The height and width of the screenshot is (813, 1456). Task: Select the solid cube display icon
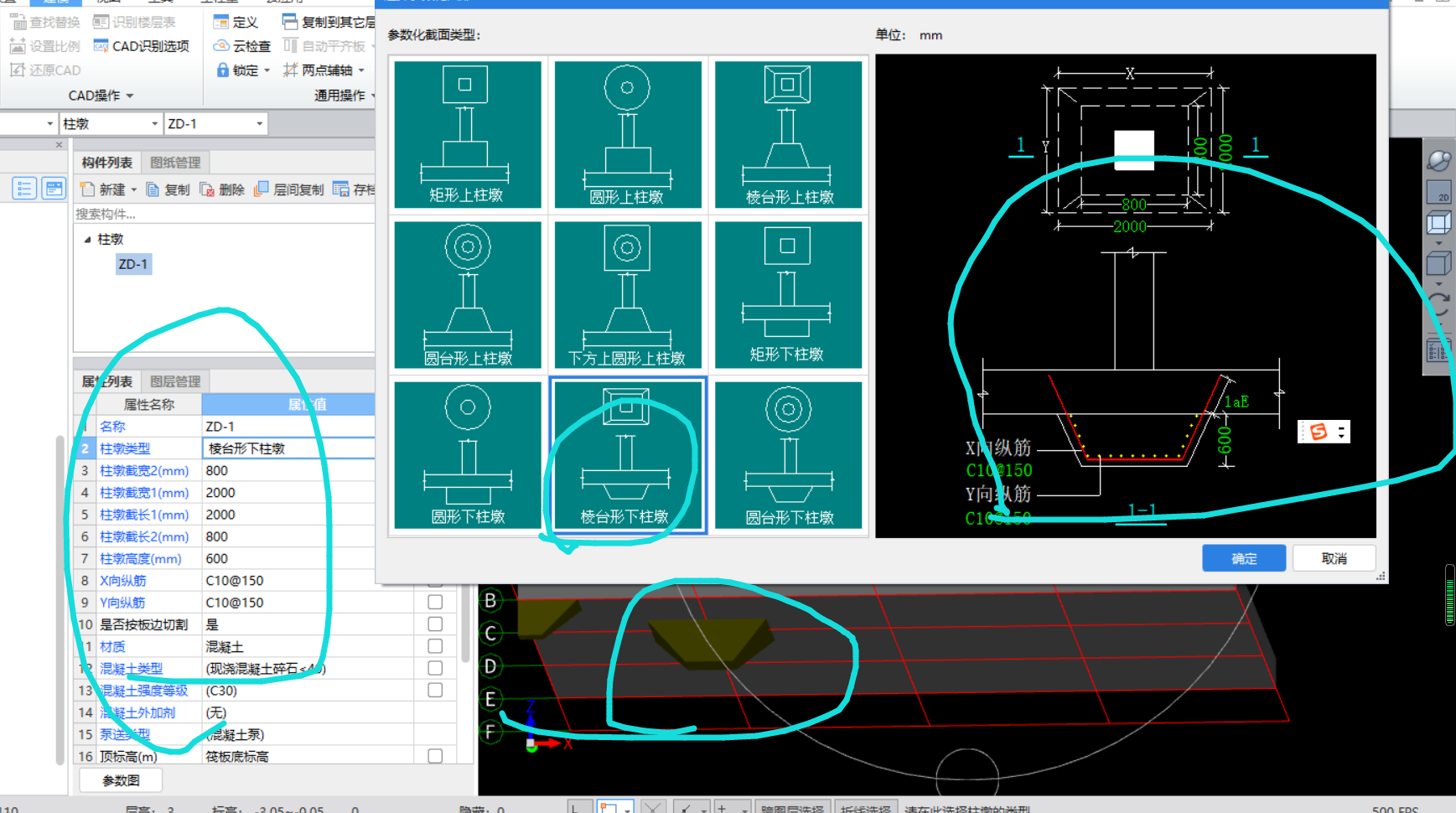pos(1438,263)
